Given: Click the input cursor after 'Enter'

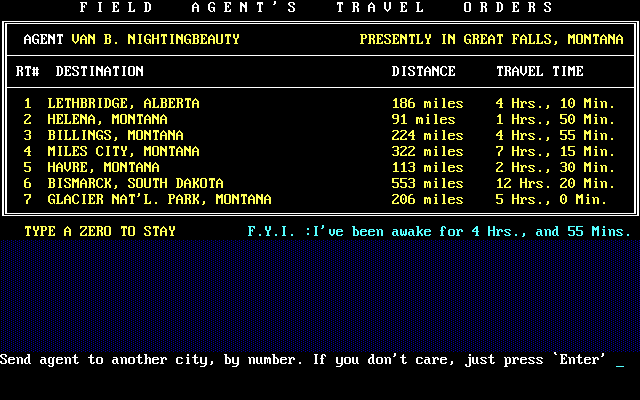Looking at the screenshot, I should [620, 365].
